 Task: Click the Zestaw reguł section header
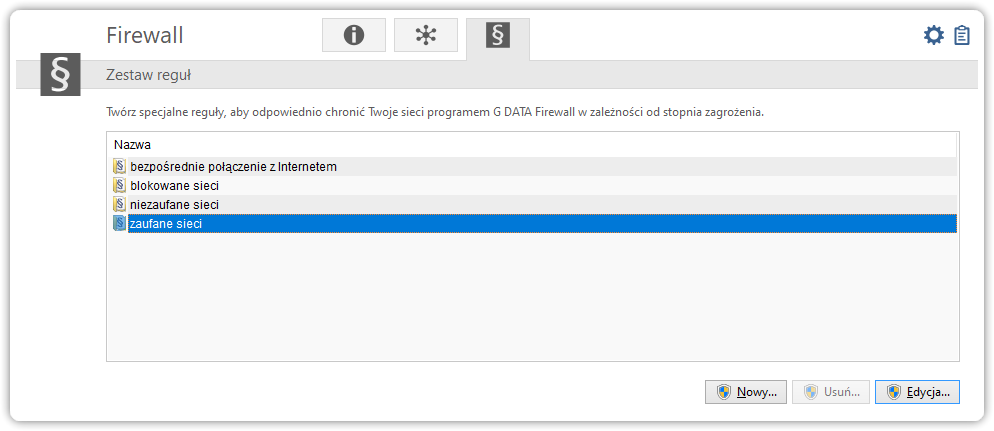tap(148, 76)
